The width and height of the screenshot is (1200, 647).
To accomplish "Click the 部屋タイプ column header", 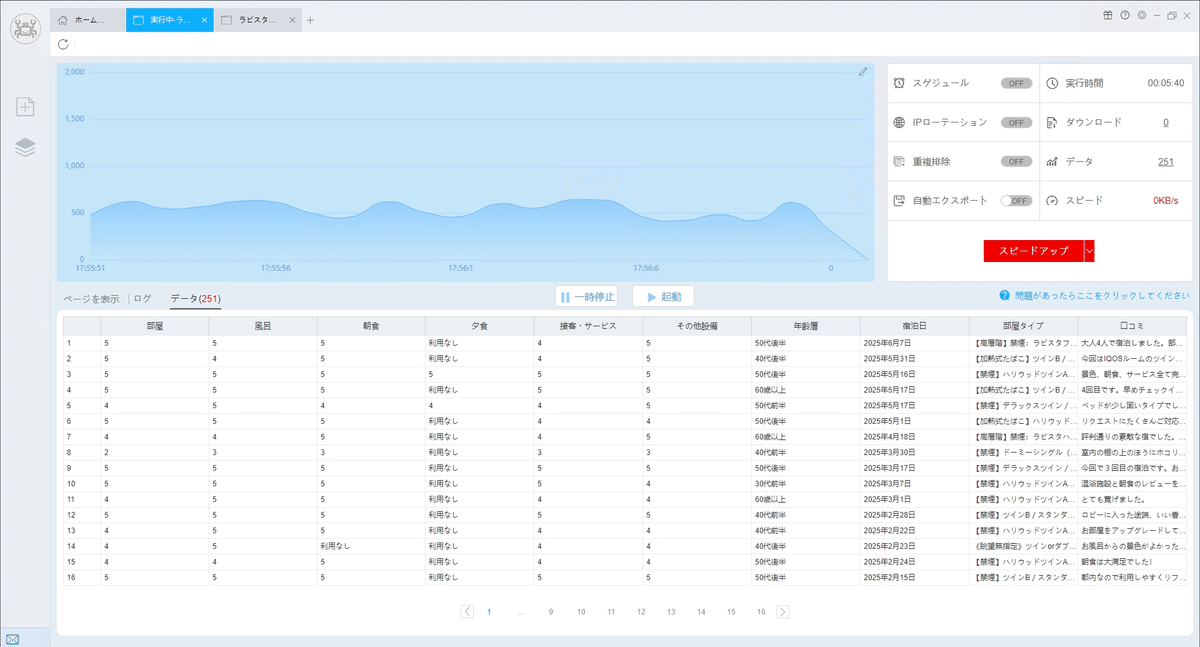I will pos(1022,326).
